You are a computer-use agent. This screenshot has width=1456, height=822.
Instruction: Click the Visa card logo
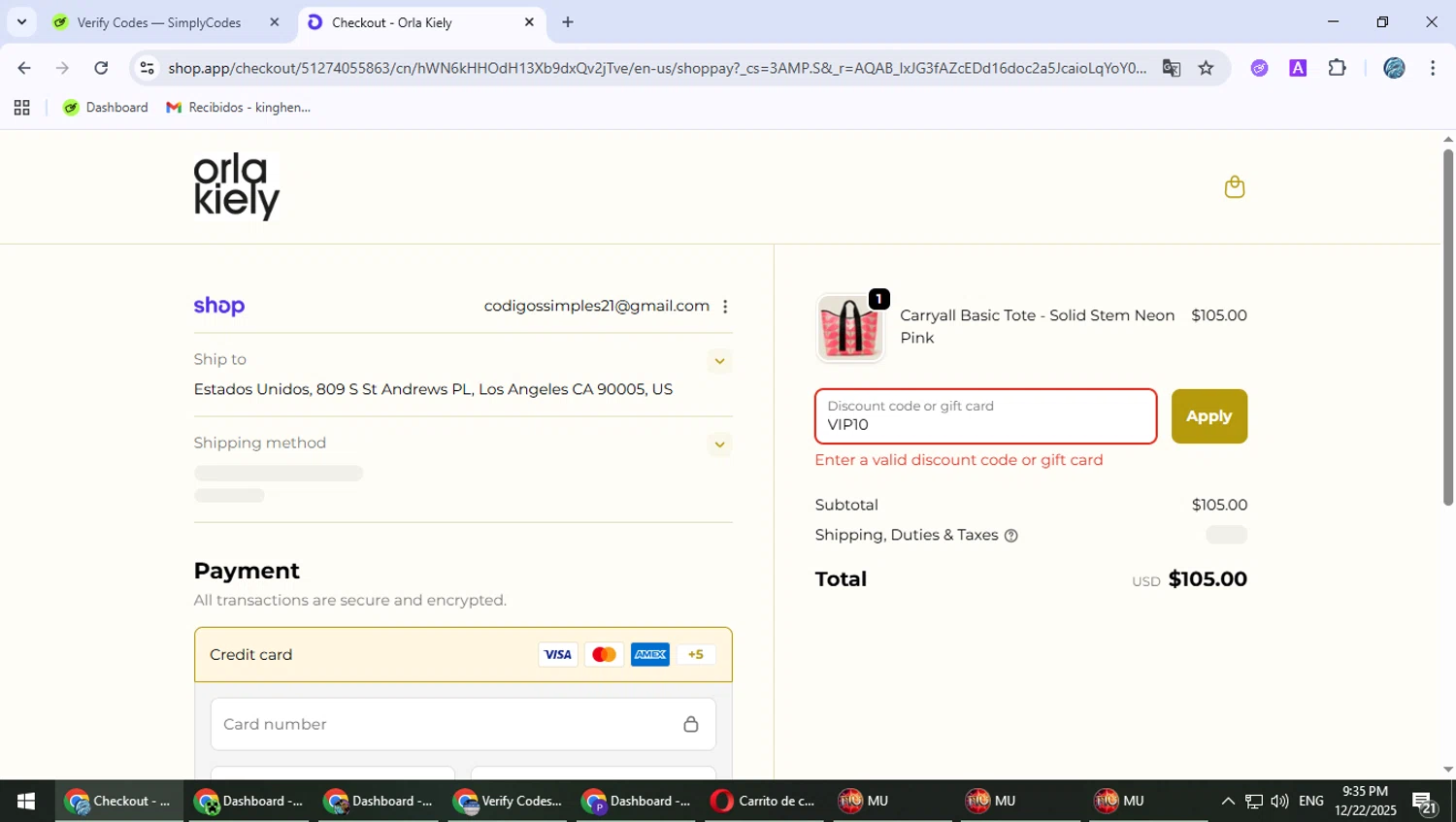[x=557, y=655]
